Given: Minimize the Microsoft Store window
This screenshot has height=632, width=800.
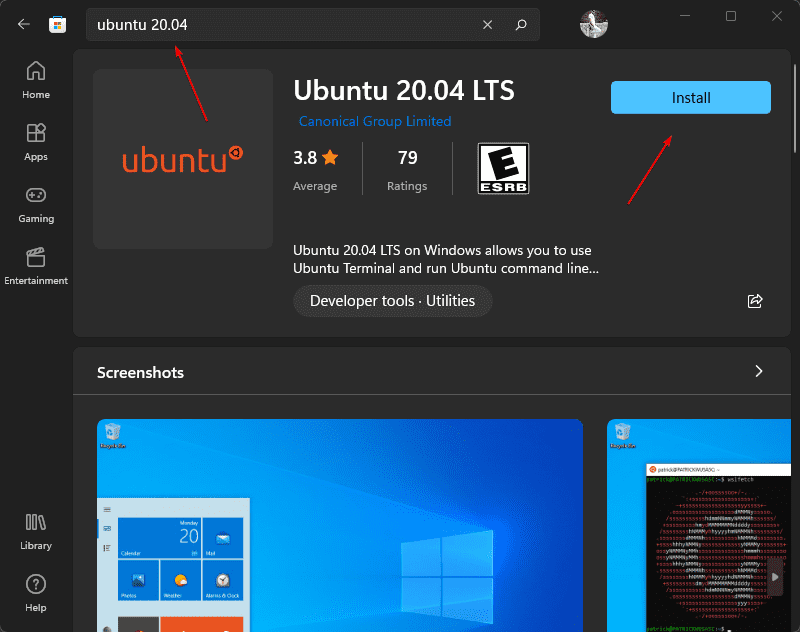Looking at the screenshot, I should 685,16.
